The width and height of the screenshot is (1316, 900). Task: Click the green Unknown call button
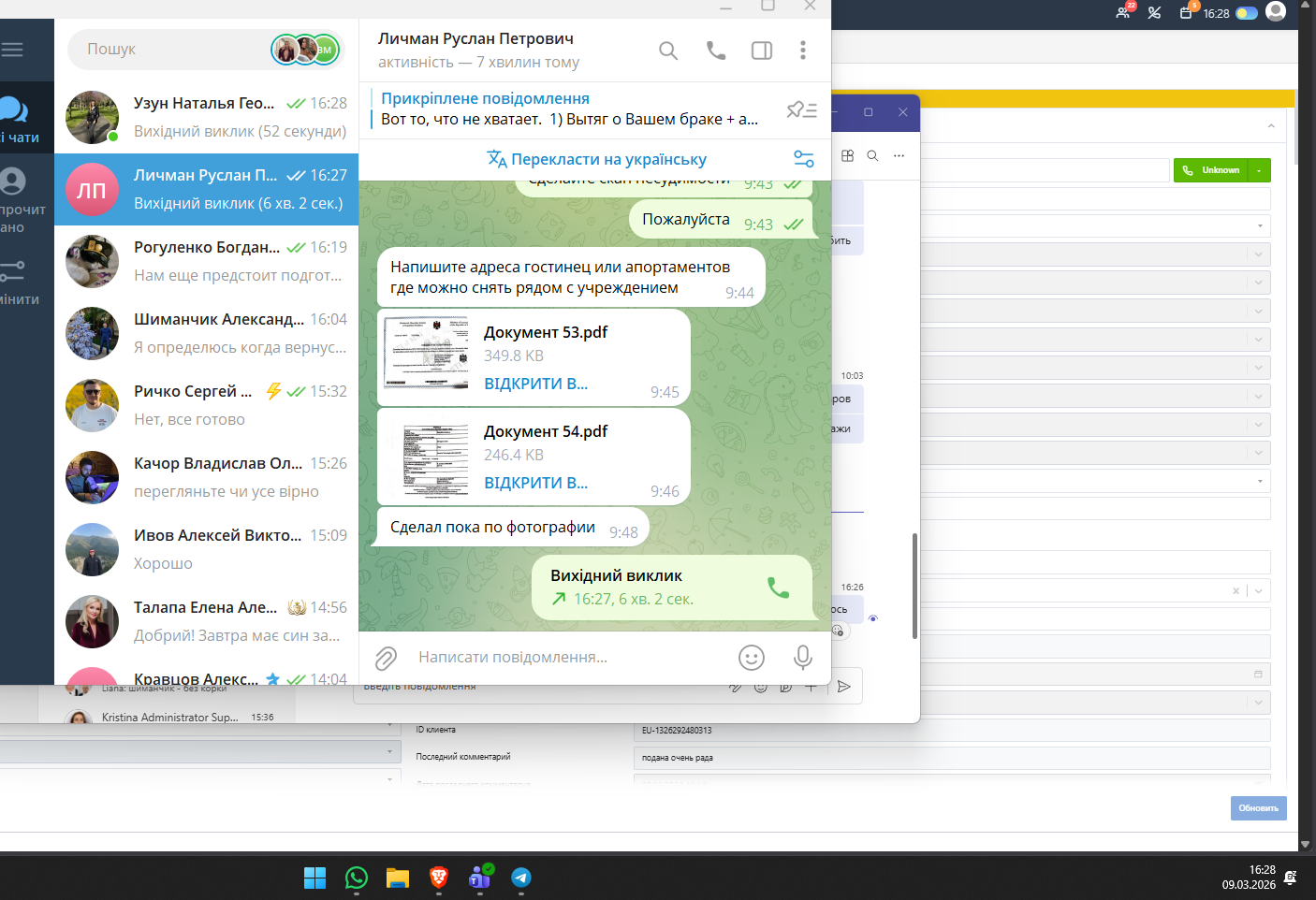(x=1210, y=170)
